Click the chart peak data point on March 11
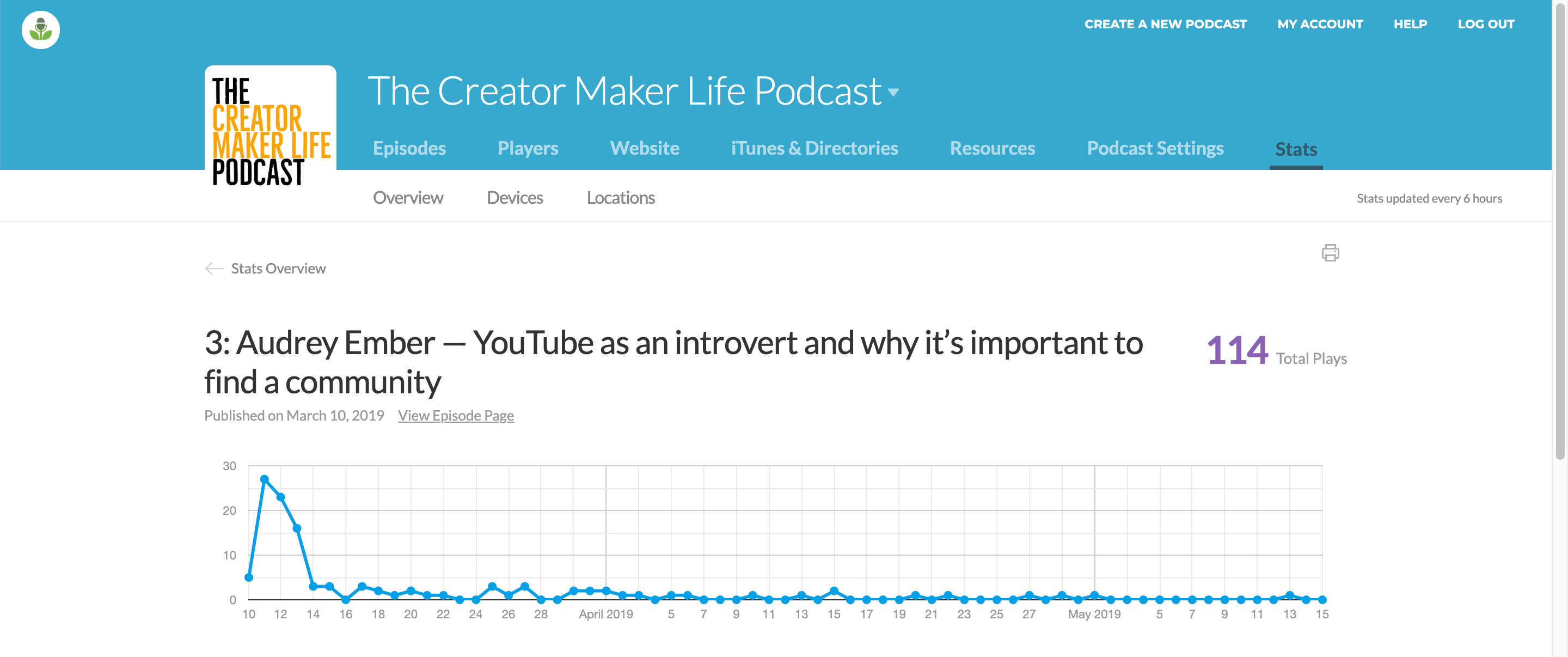This screenshot has height=657, width=1568. point(264,479)
